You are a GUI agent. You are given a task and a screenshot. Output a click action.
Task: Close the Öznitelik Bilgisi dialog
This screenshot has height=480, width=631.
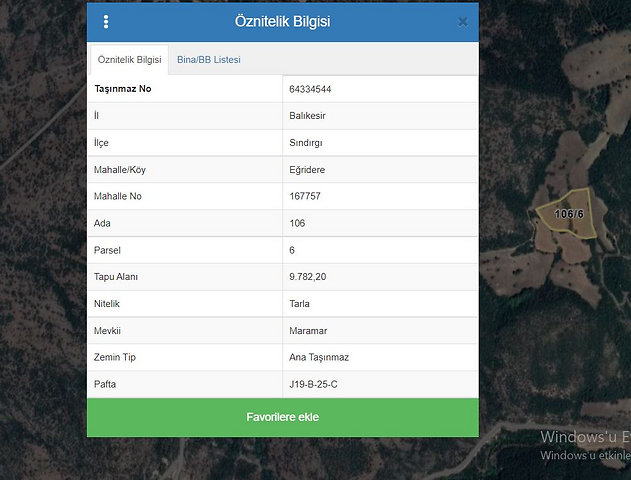pos(462,21)
